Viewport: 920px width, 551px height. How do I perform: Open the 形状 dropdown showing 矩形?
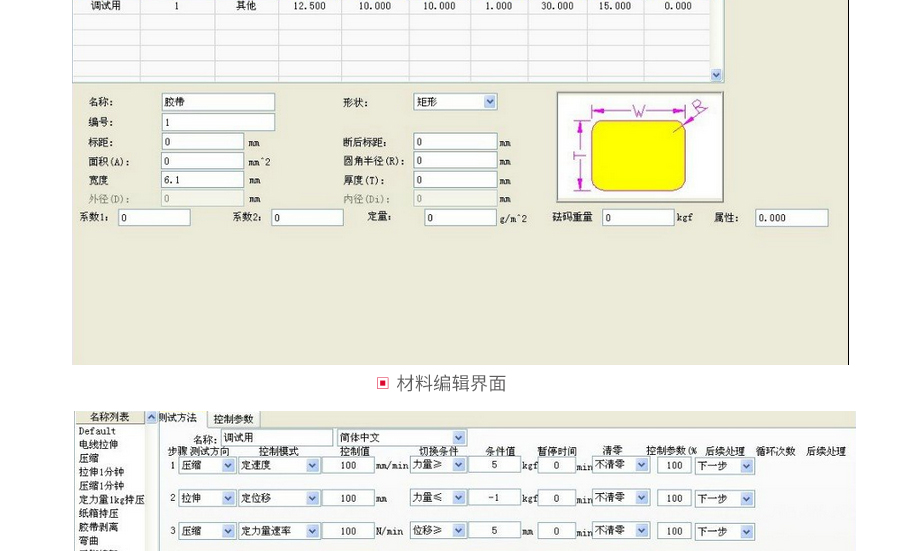point(490,102)
